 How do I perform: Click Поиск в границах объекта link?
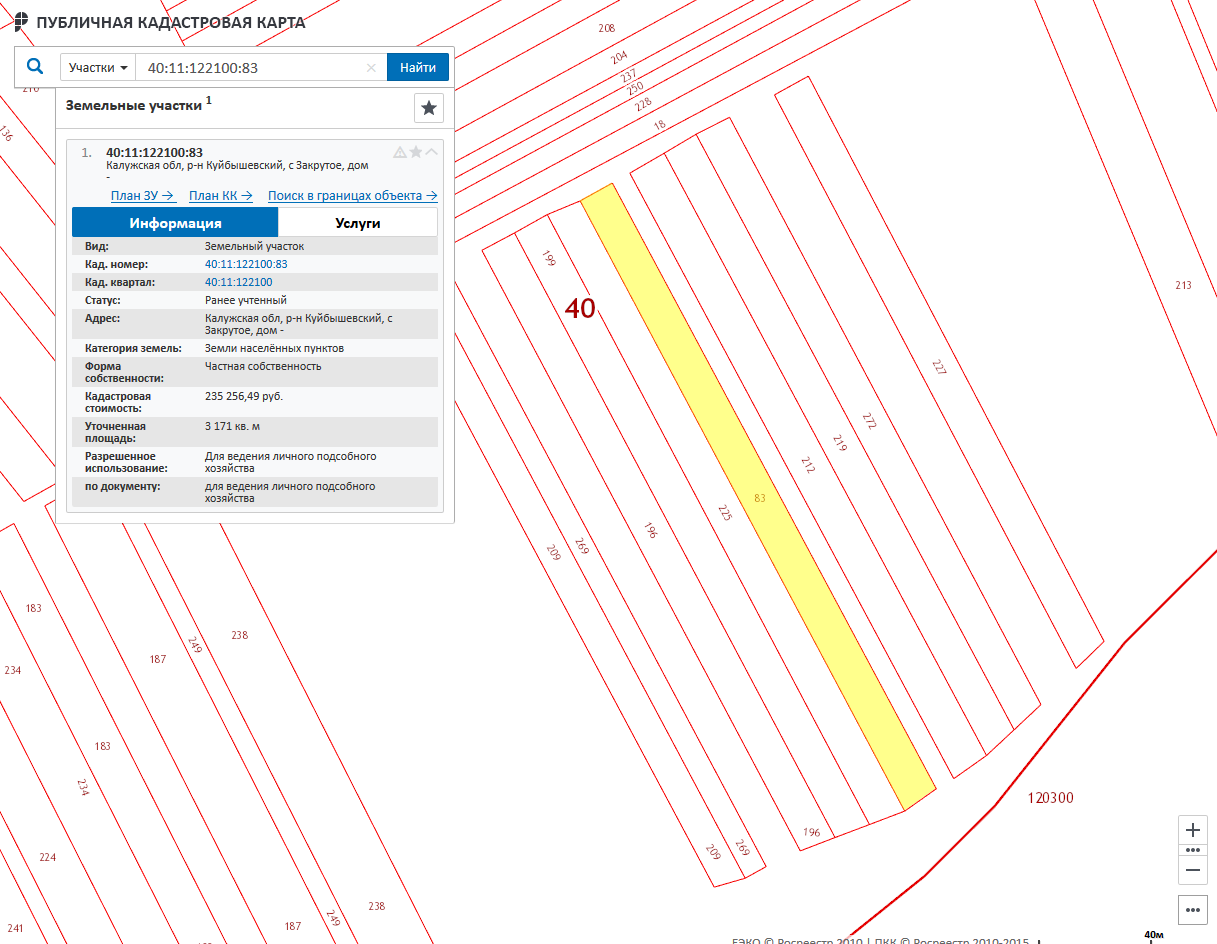point(353,196)
